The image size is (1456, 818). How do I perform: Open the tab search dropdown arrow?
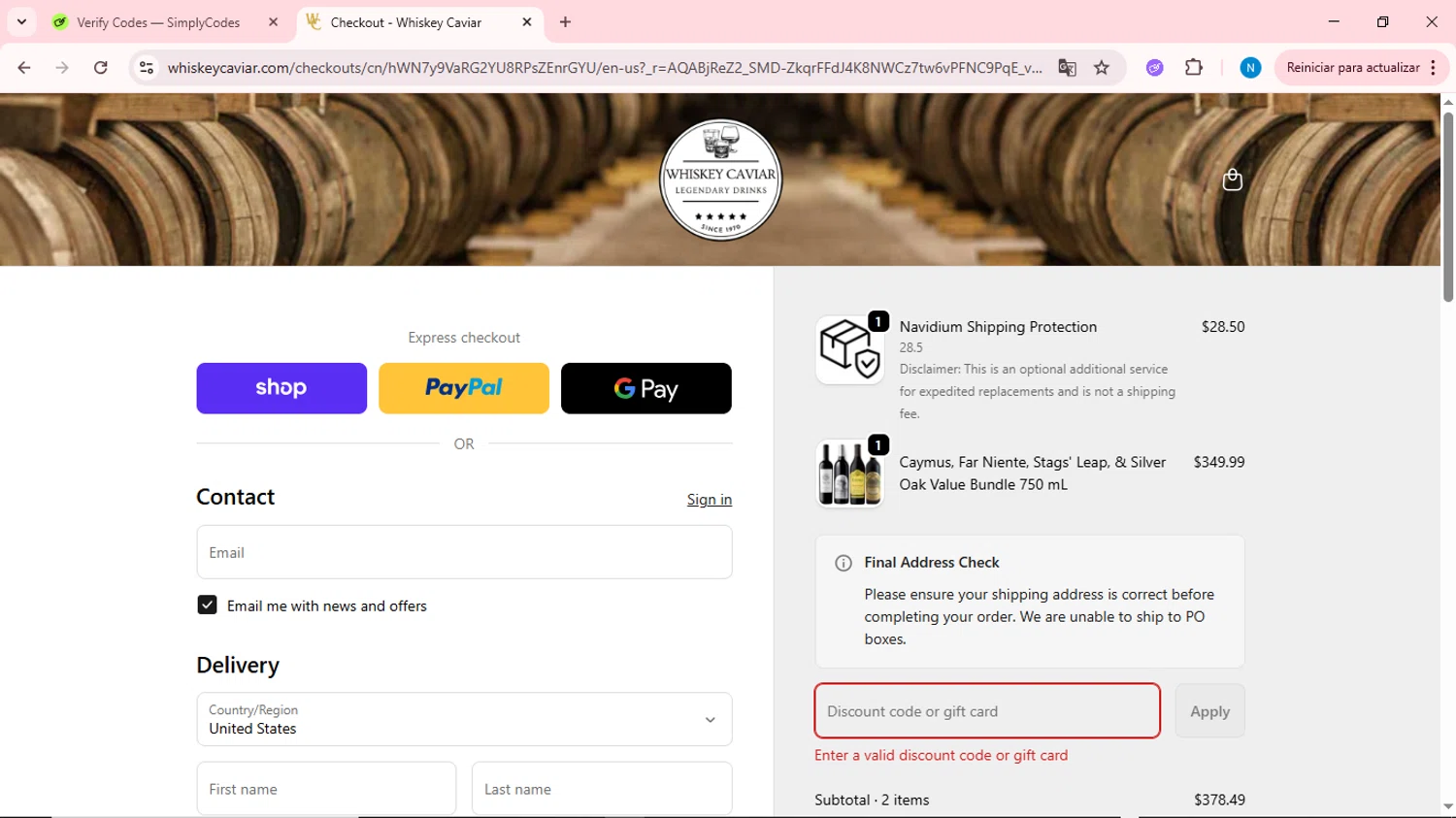click(21, 21)
